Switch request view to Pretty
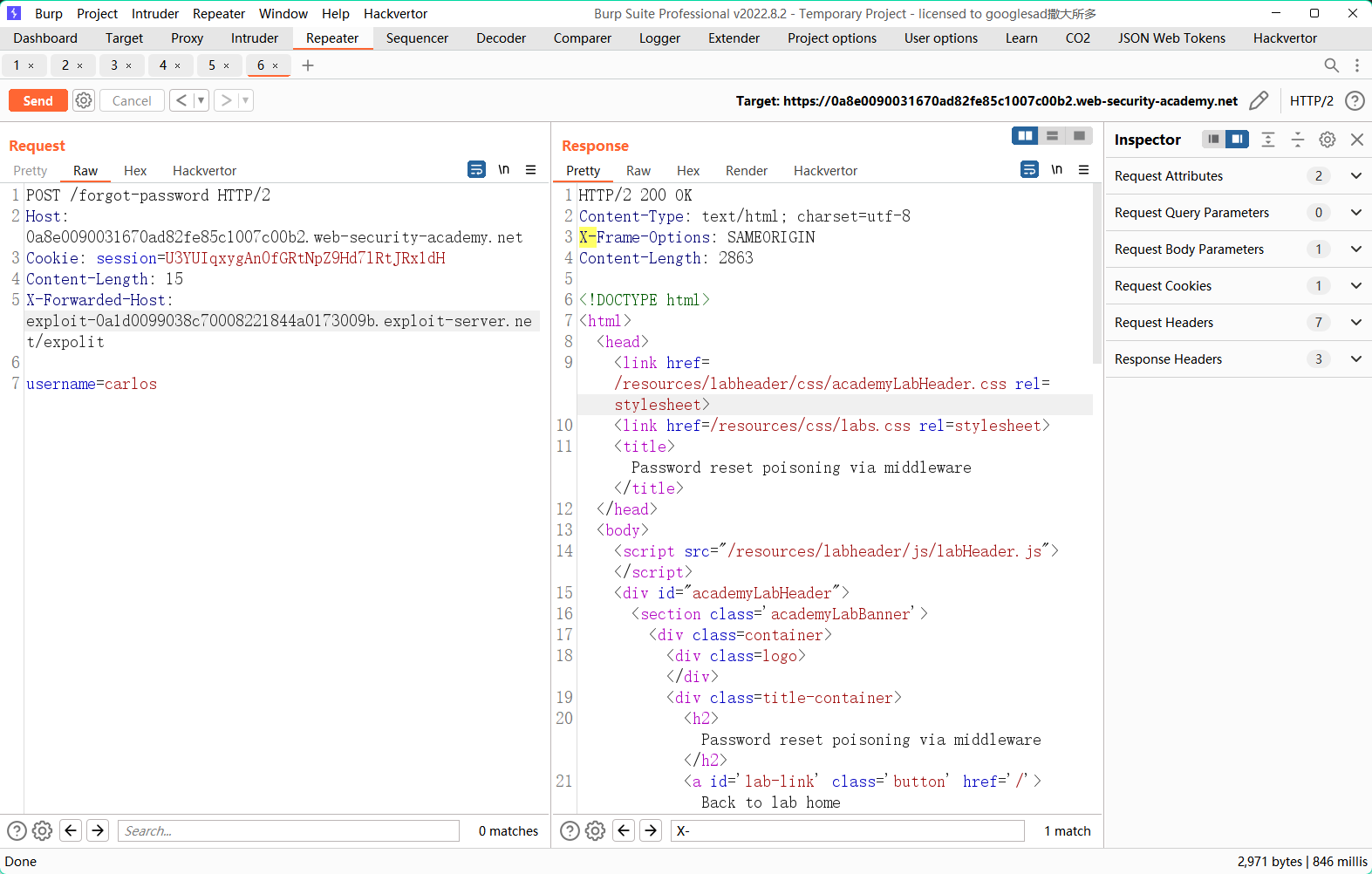This screenshot has width=1372, height=874. [31, 171]
